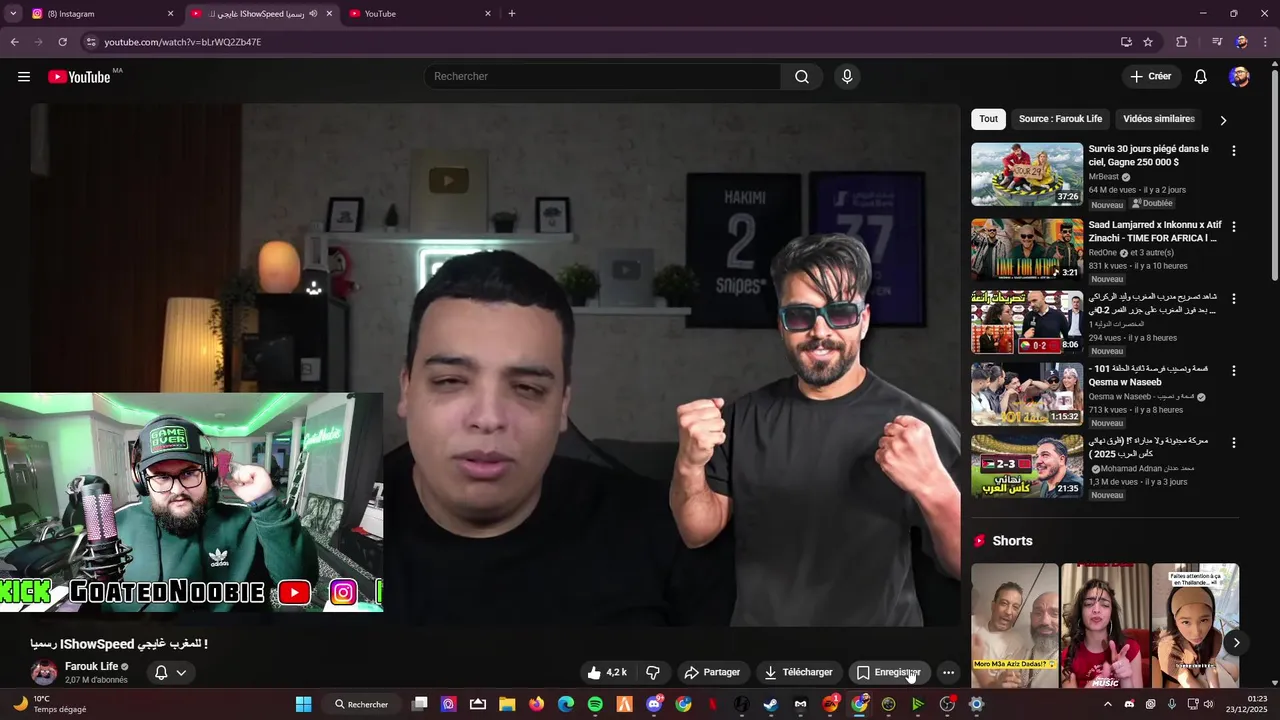Launch Spotify from taskbar
This screenshot has height=720, width=1280.
[x=595, y=704]
